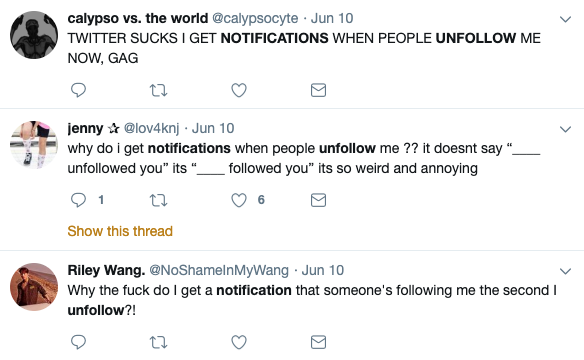
Task: Like the tweet by @calypsocyte
Action: [239, 90]
